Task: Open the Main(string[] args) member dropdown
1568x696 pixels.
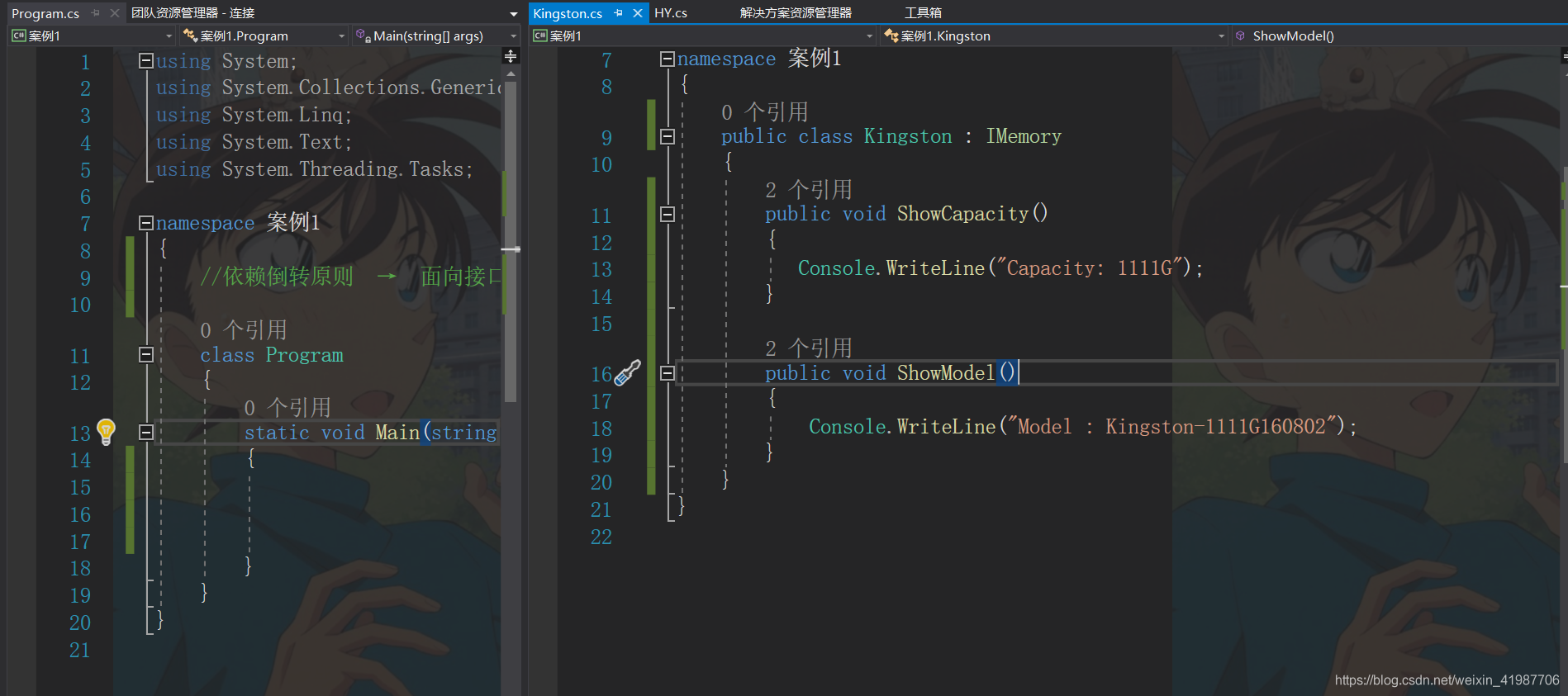Action: [435, 36]
